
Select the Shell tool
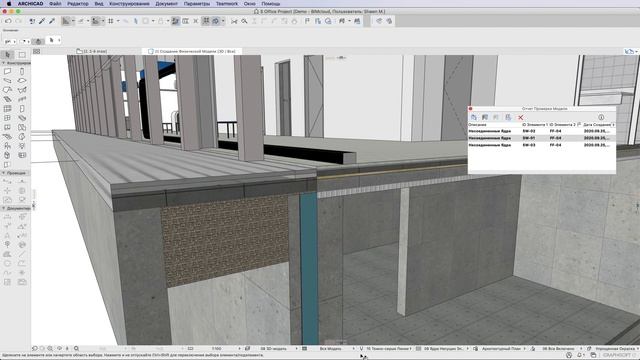[22, 90]
